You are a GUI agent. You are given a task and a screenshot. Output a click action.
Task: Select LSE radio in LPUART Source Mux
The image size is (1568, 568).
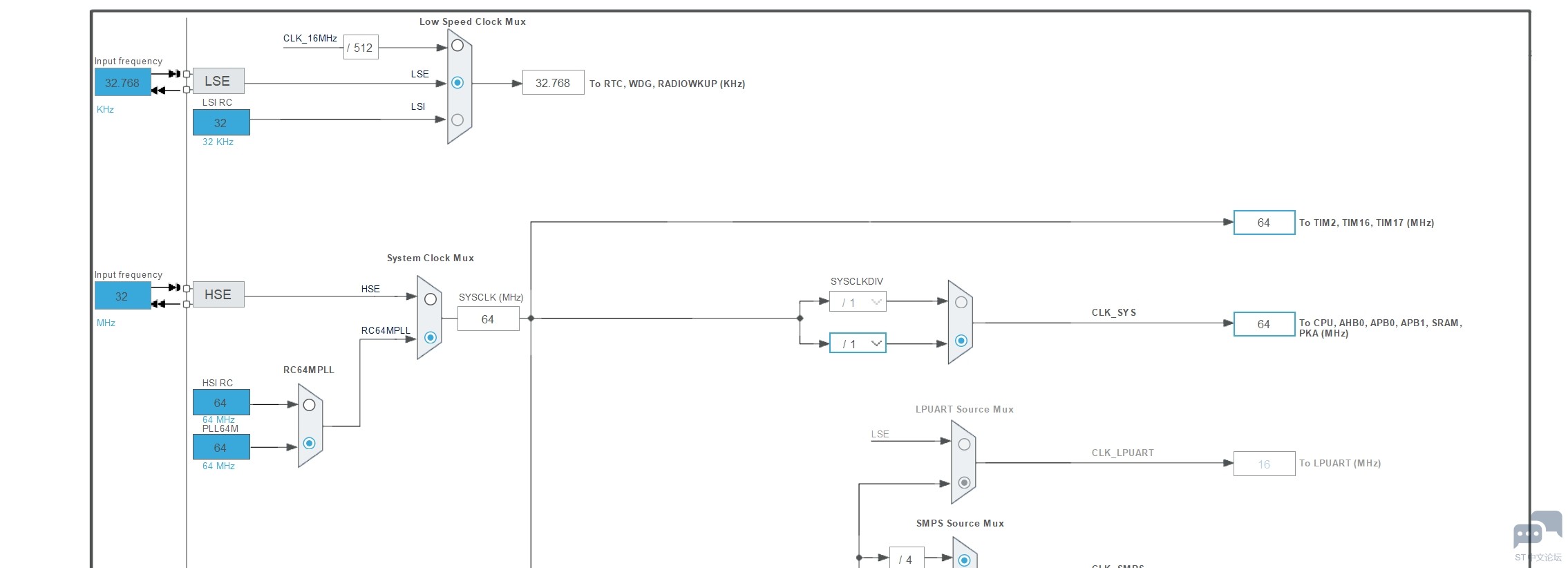[965, 444]
